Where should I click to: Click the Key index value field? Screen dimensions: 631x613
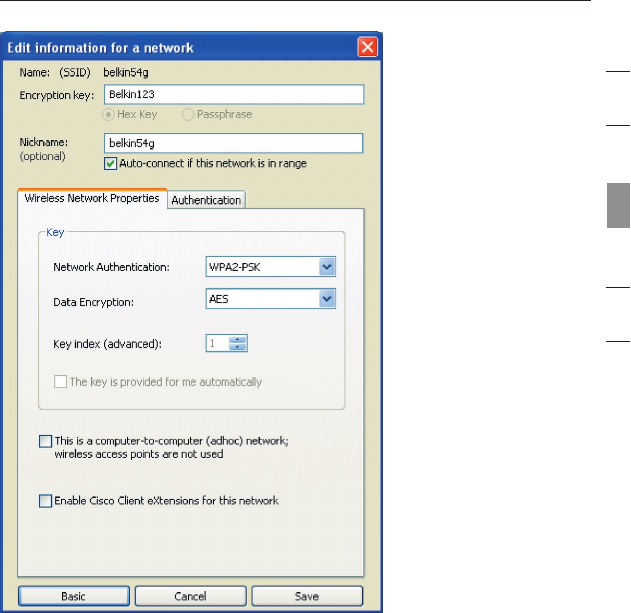click(217, 343)
